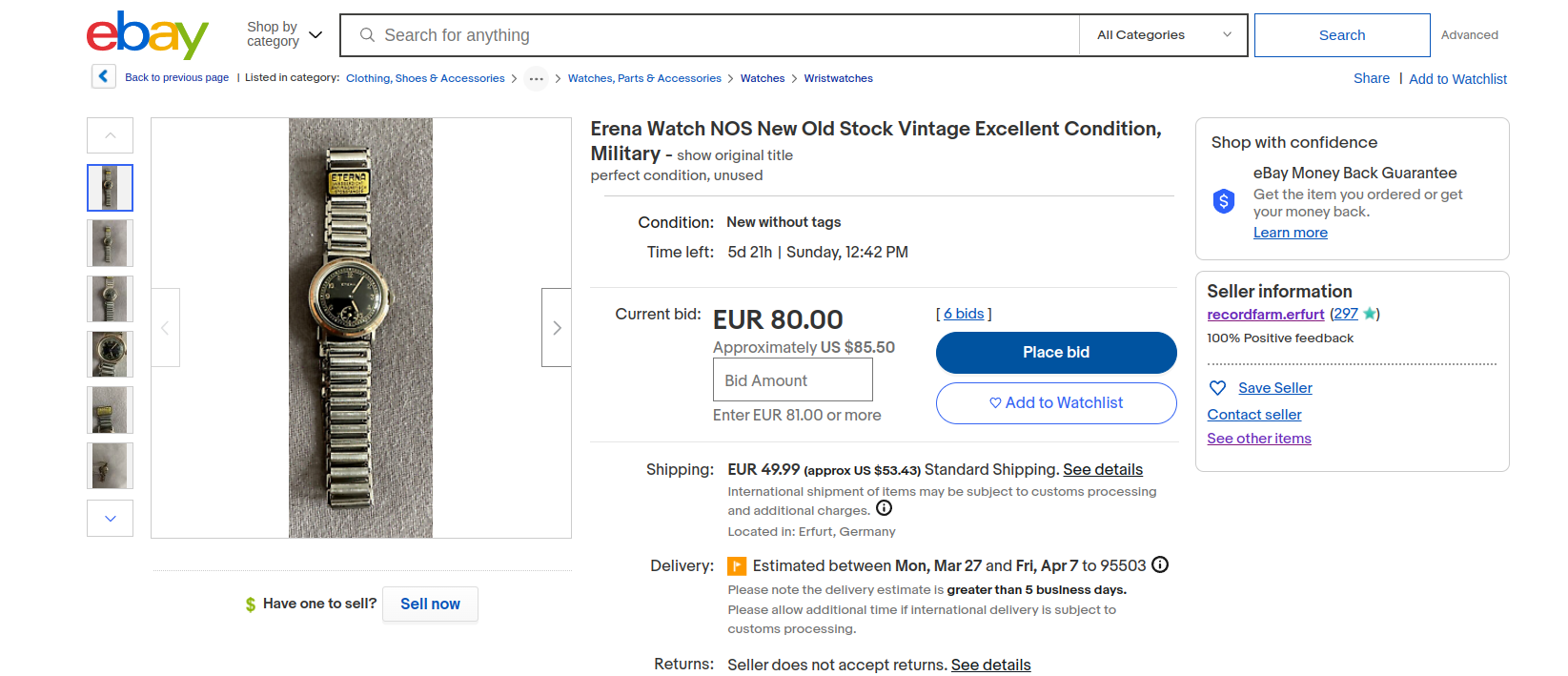Click the delivery estimate info icon
Screen dimensions: 1568x676
pos(1160,564)
